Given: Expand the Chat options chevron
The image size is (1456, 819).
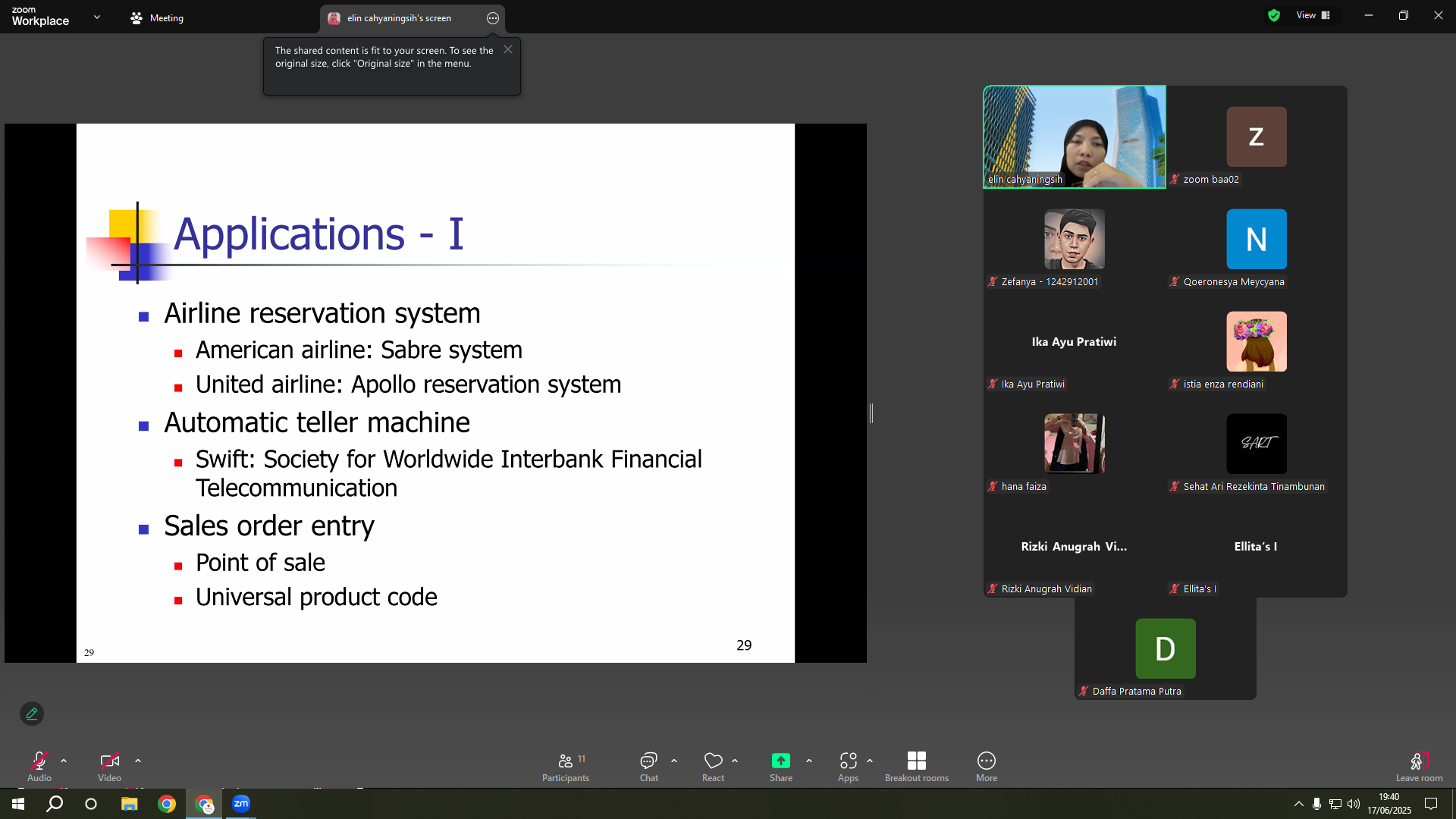Looking at the screenshot, I should (674, 761).
